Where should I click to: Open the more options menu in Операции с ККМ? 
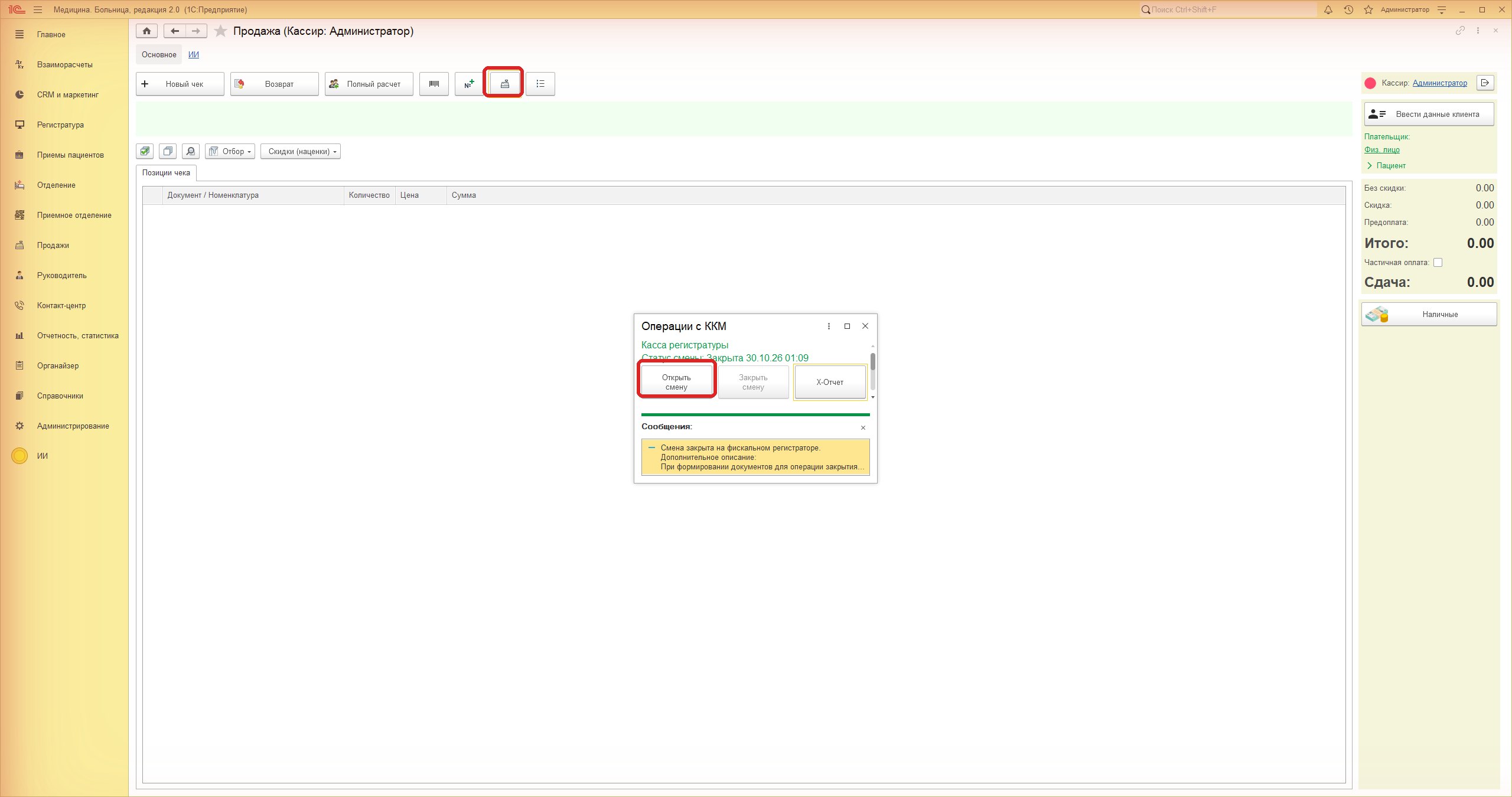pyautogui.click(x=829, y=326)
